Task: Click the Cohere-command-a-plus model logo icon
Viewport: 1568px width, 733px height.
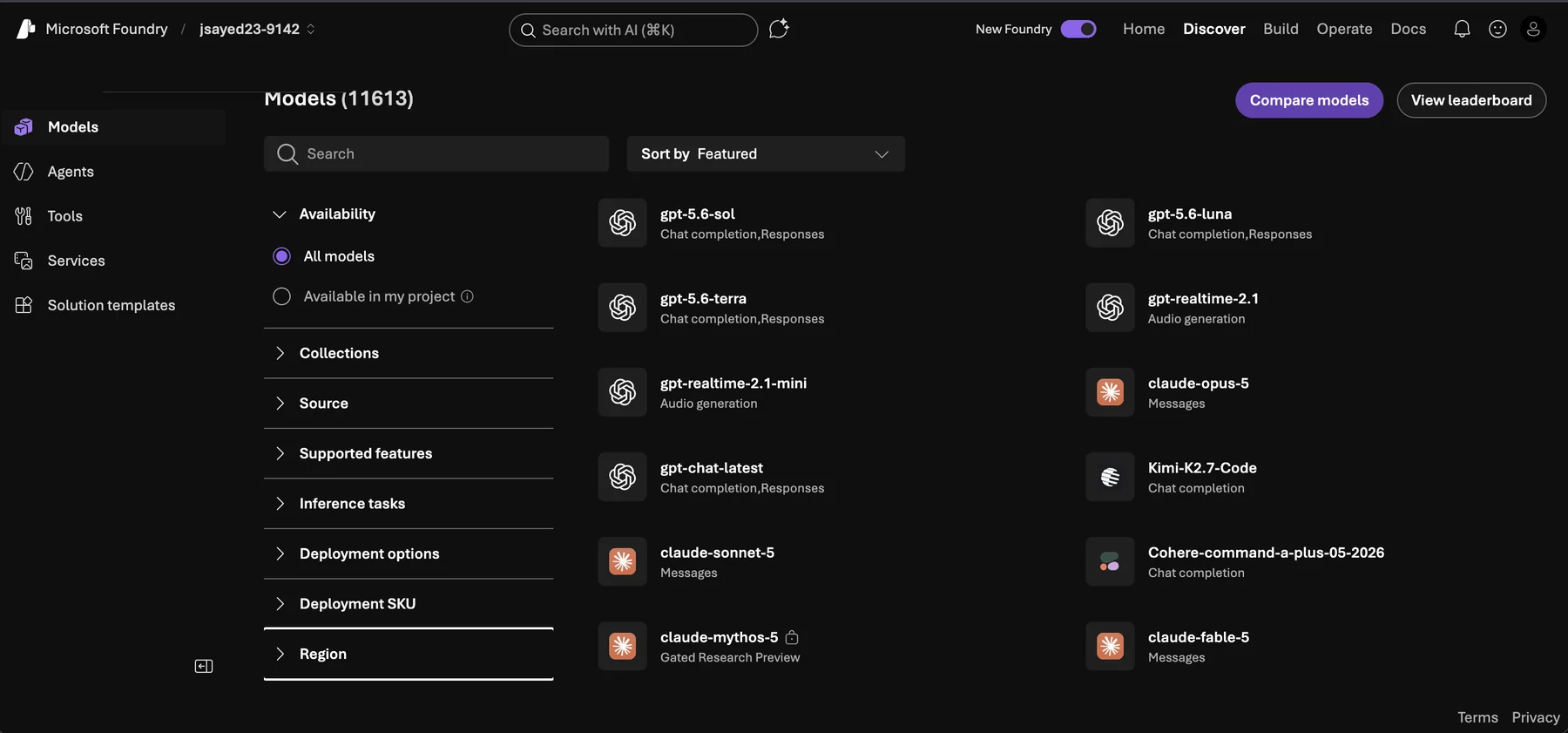Action: pos(1110,561)
